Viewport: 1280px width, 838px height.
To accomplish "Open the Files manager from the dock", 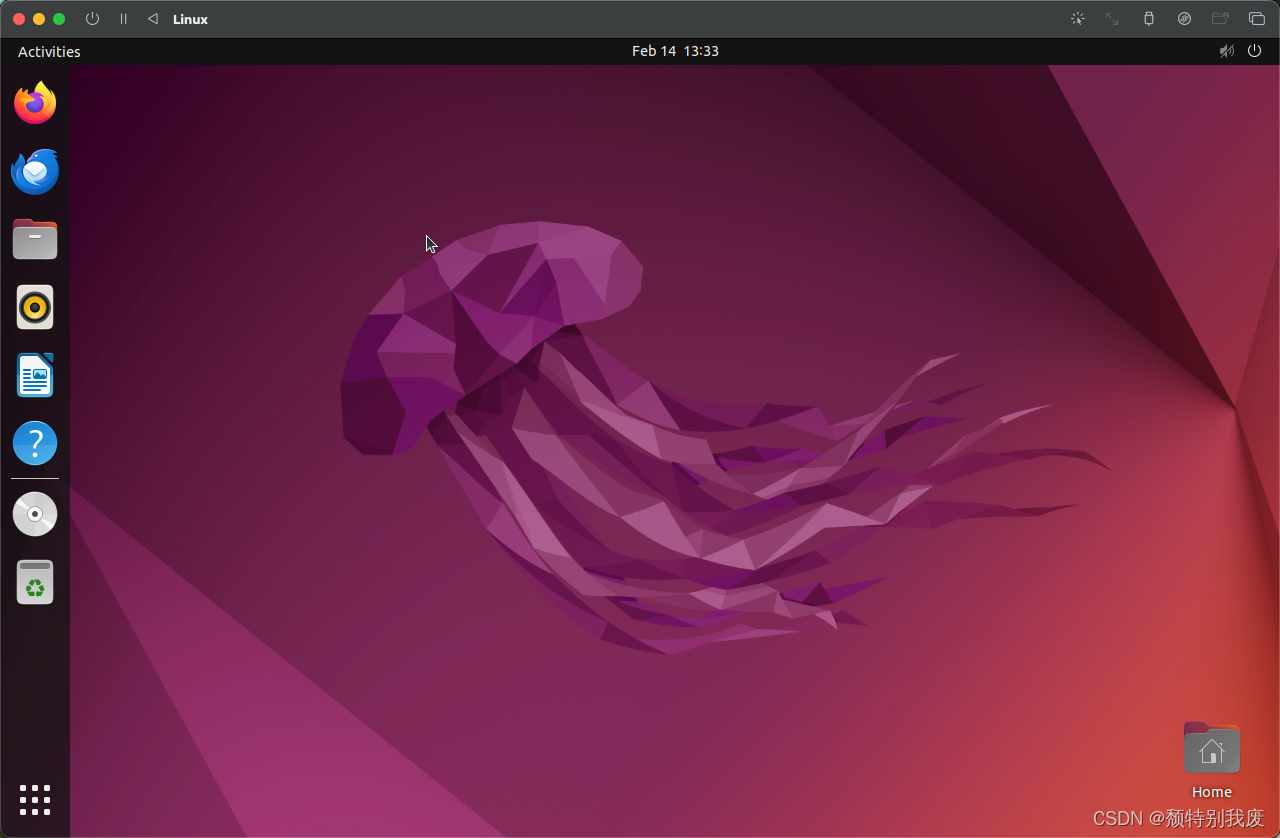I will pyautogui.click(x=35, y=239).
